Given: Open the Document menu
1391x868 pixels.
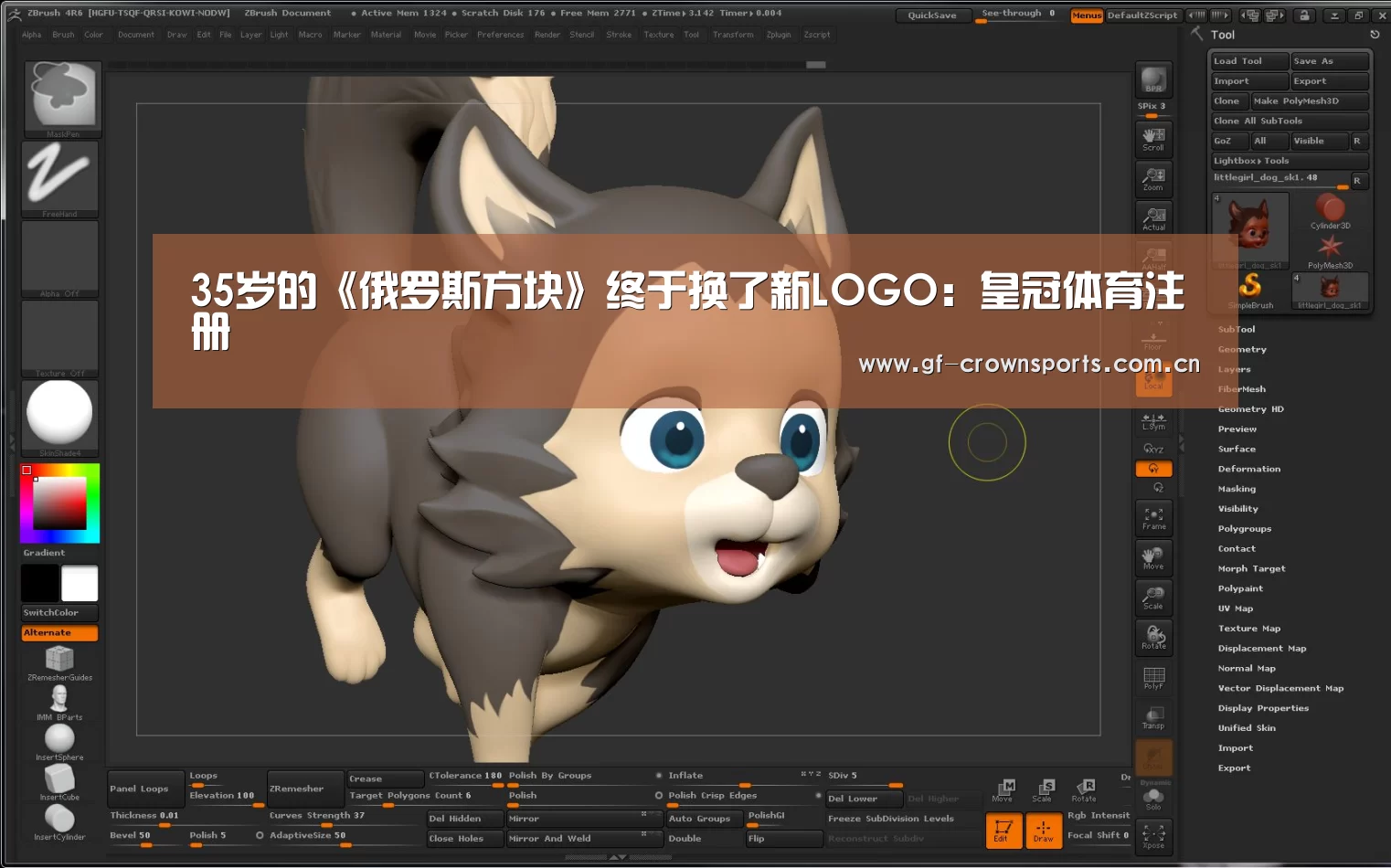Looking at the screenshot, I should coord(136,35).
